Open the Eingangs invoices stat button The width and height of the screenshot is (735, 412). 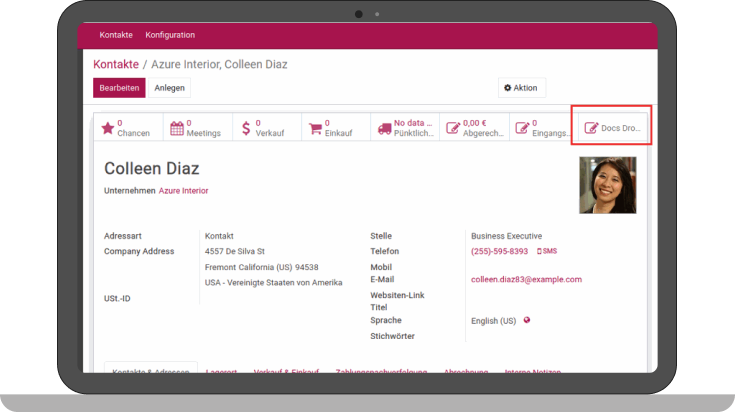tap(520, 128)
